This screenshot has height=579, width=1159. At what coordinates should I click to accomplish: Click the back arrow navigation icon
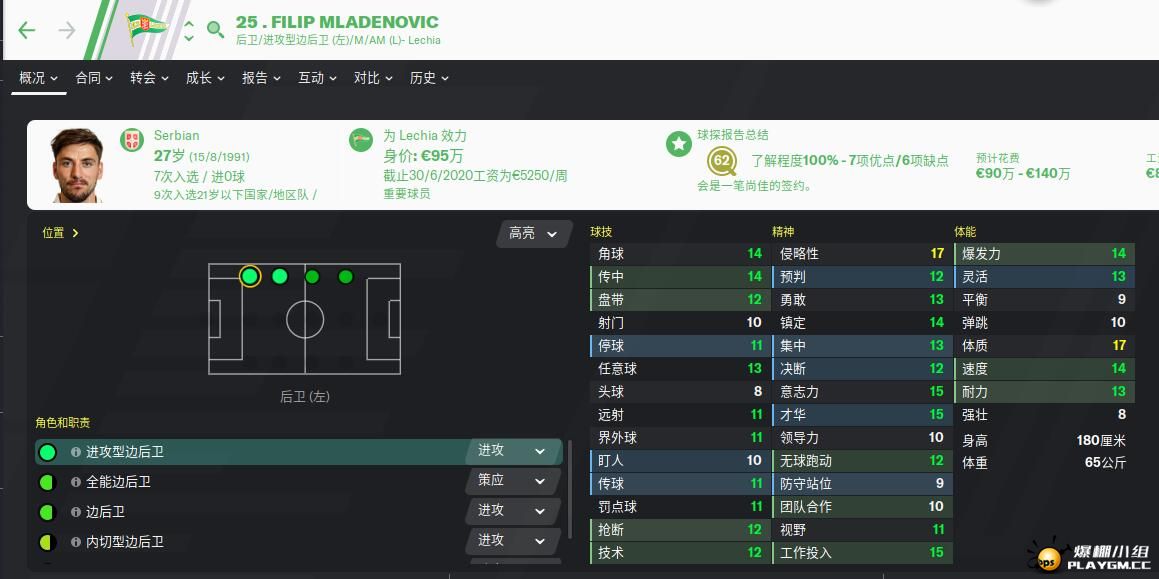(27, 30)
